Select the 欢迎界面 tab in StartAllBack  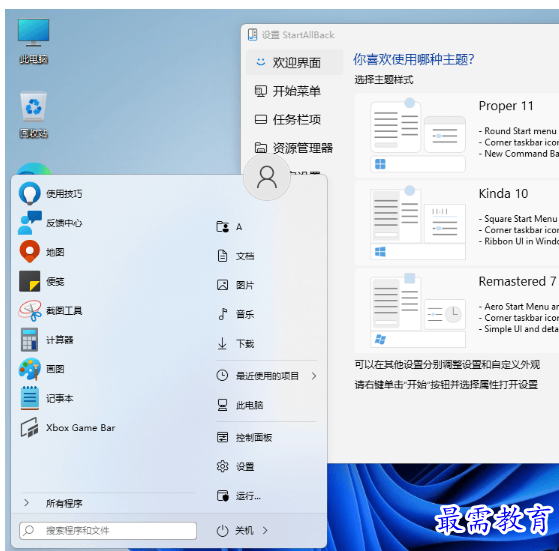294,62
